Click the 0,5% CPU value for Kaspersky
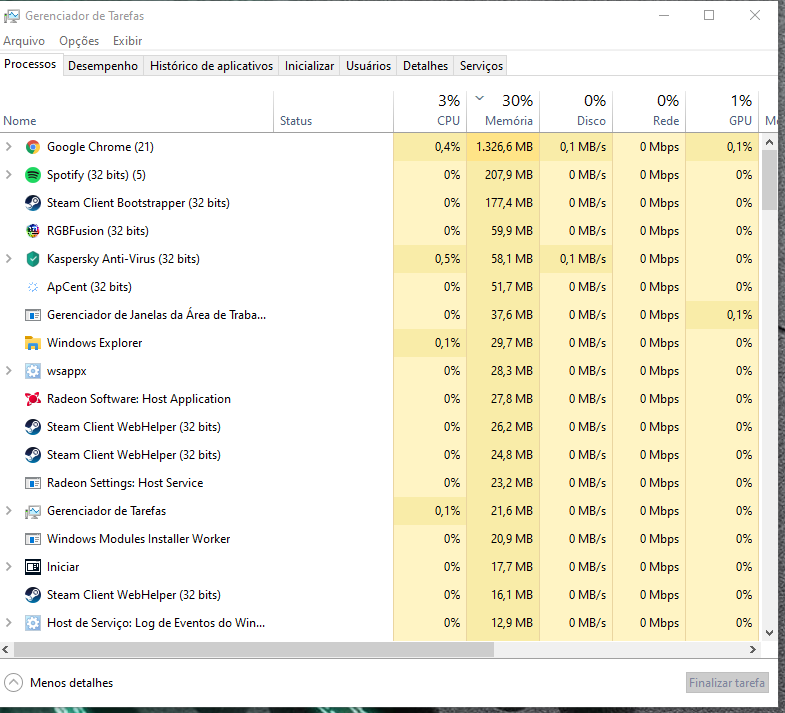The image size is (785, 713). tap(447, 259)
